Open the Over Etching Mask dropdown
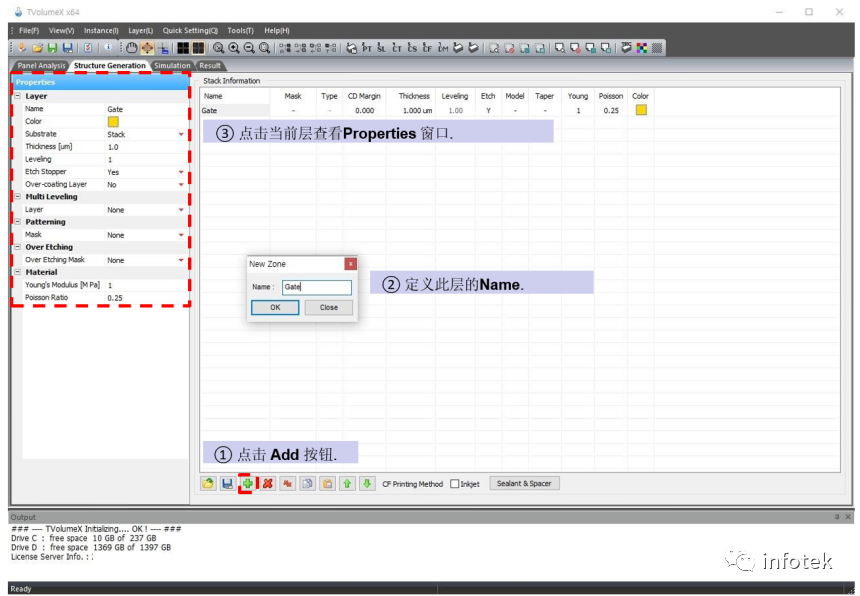 (x=181, y=260)
